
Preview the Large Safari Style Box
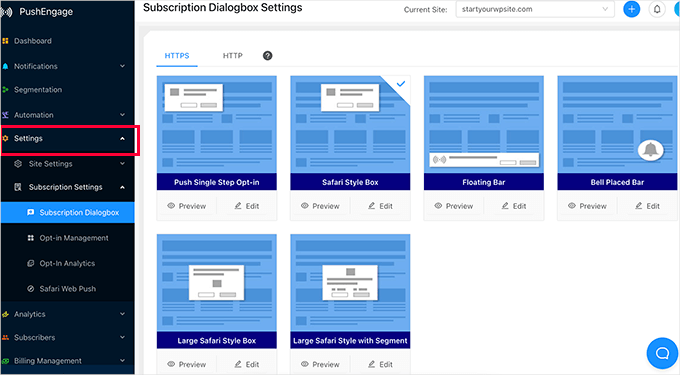(x=186, y=364)
